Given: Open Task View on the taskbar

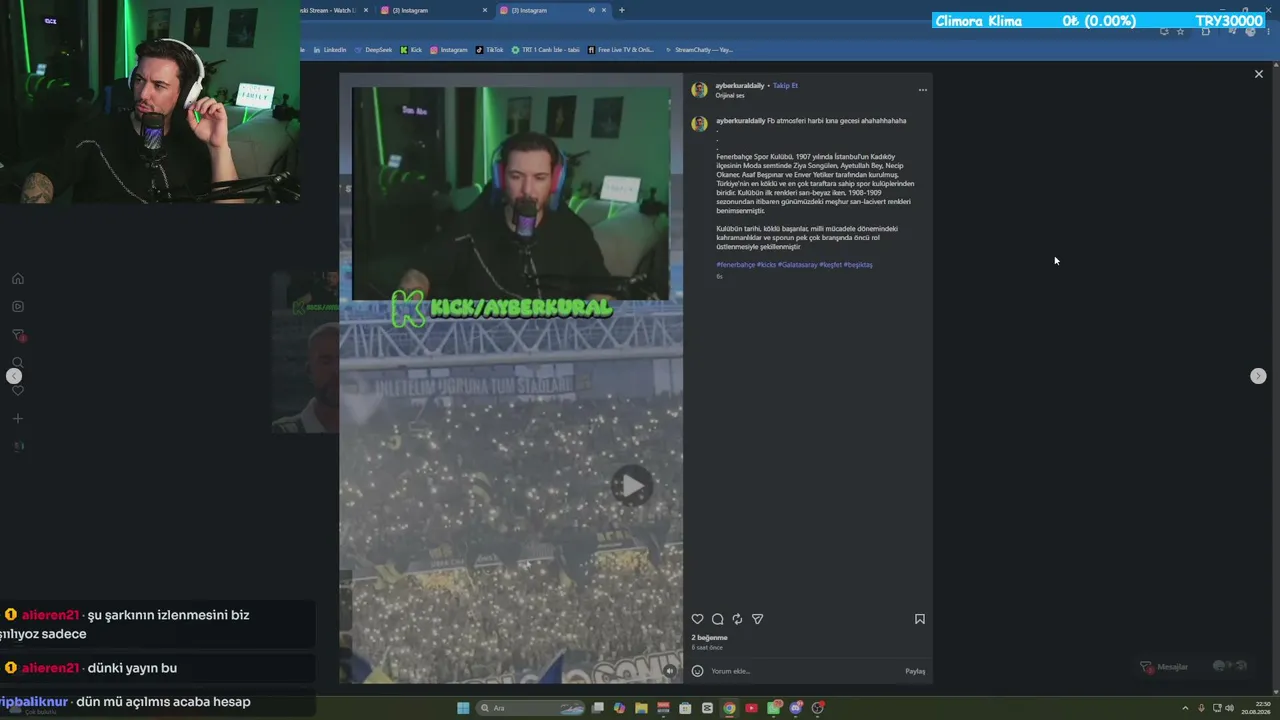Looking at the screenshot, I should pyautogui.click(x=598, y=708).
